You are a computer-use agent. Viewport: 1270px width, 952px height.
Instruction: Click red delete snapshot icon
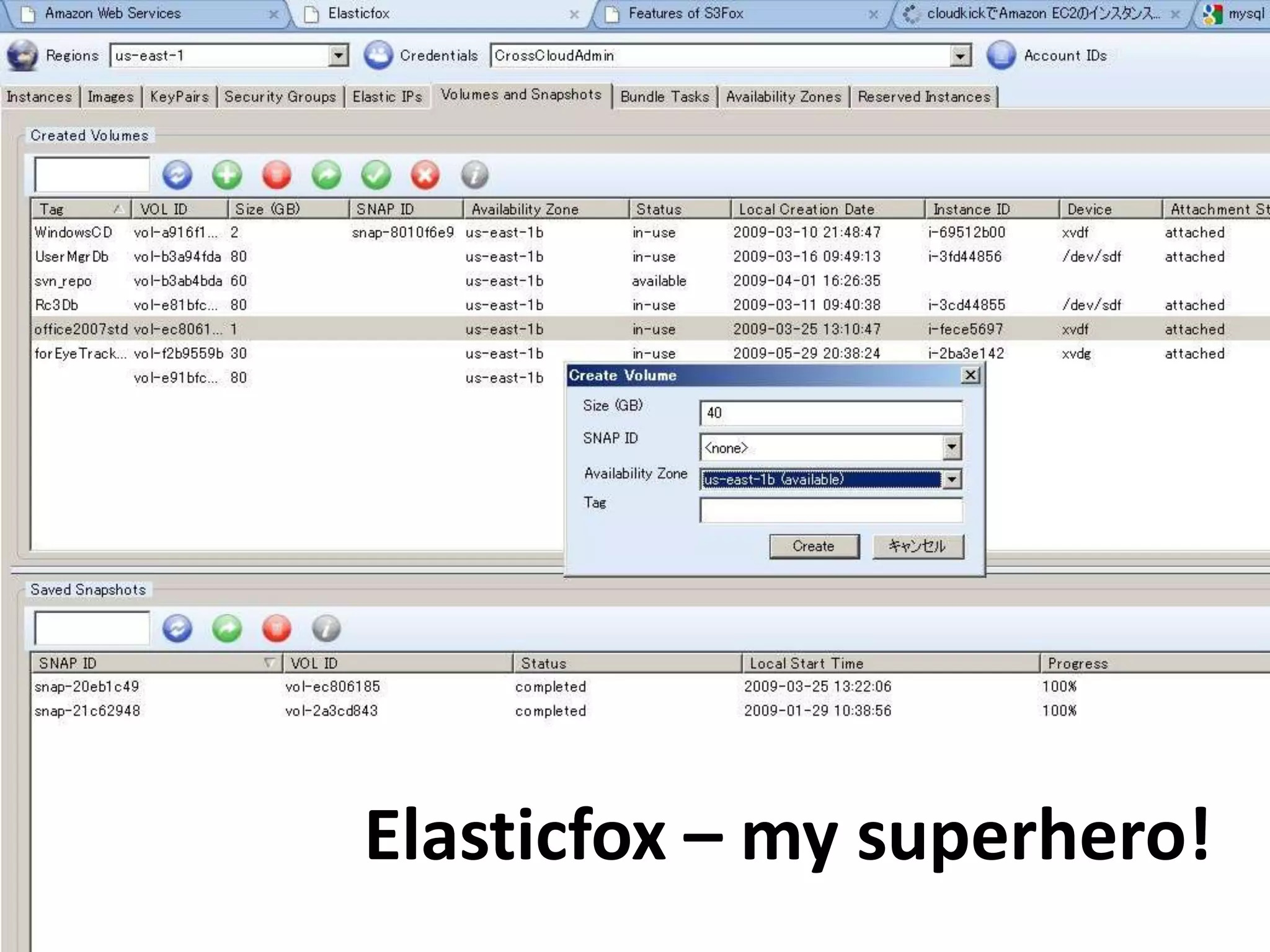[277, 629]
